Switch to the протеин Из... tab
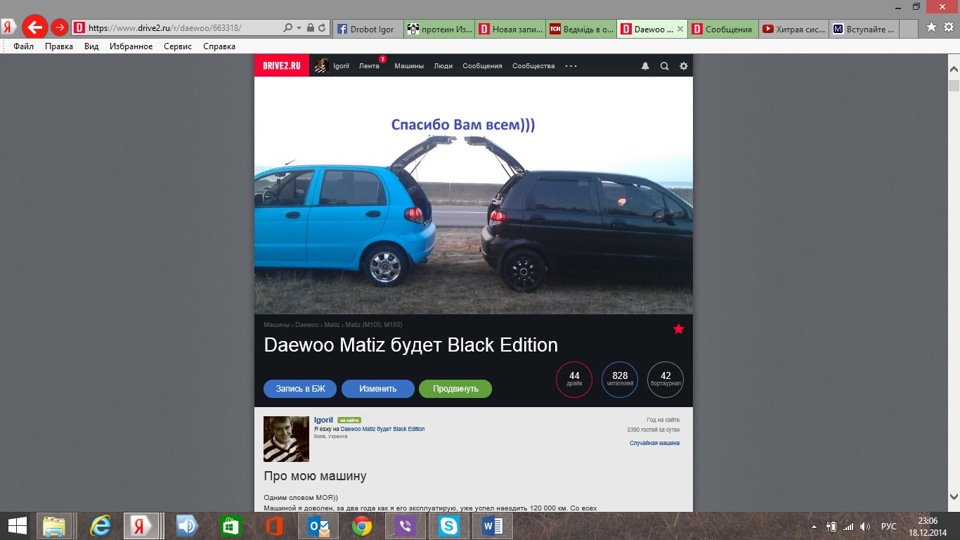The image size is (960, 540). [x=440, y=29]
